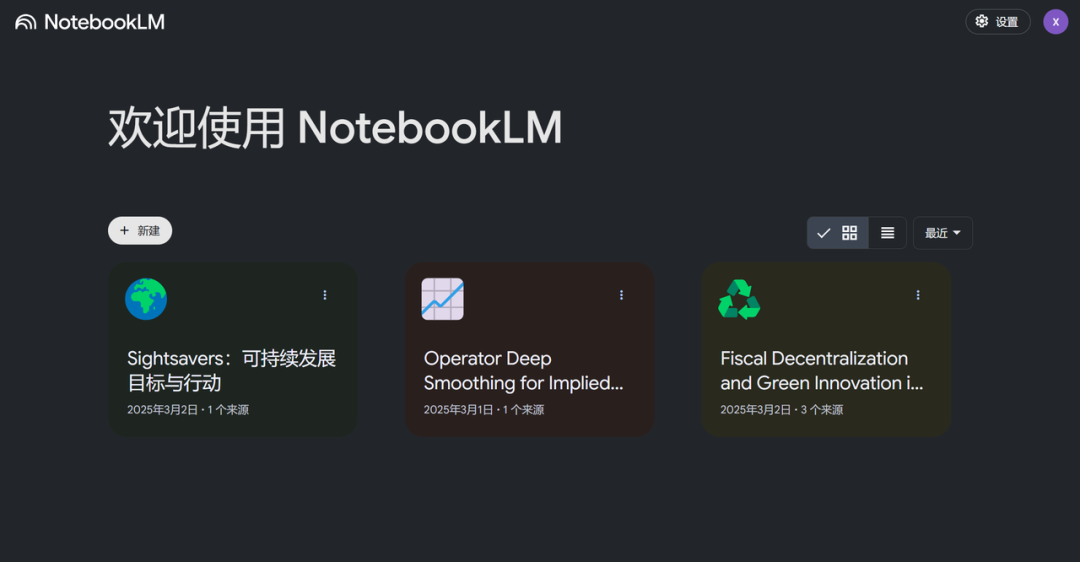Click the date 2025年3月1日 · 1 个来源
Screen dimensions: 1080x562
[x=484, y=410]
